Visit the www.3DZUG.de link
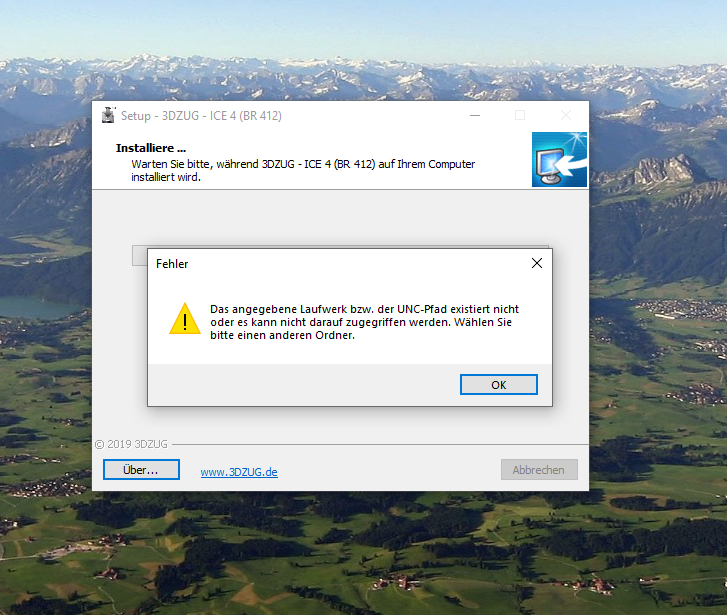 [239, 472]
